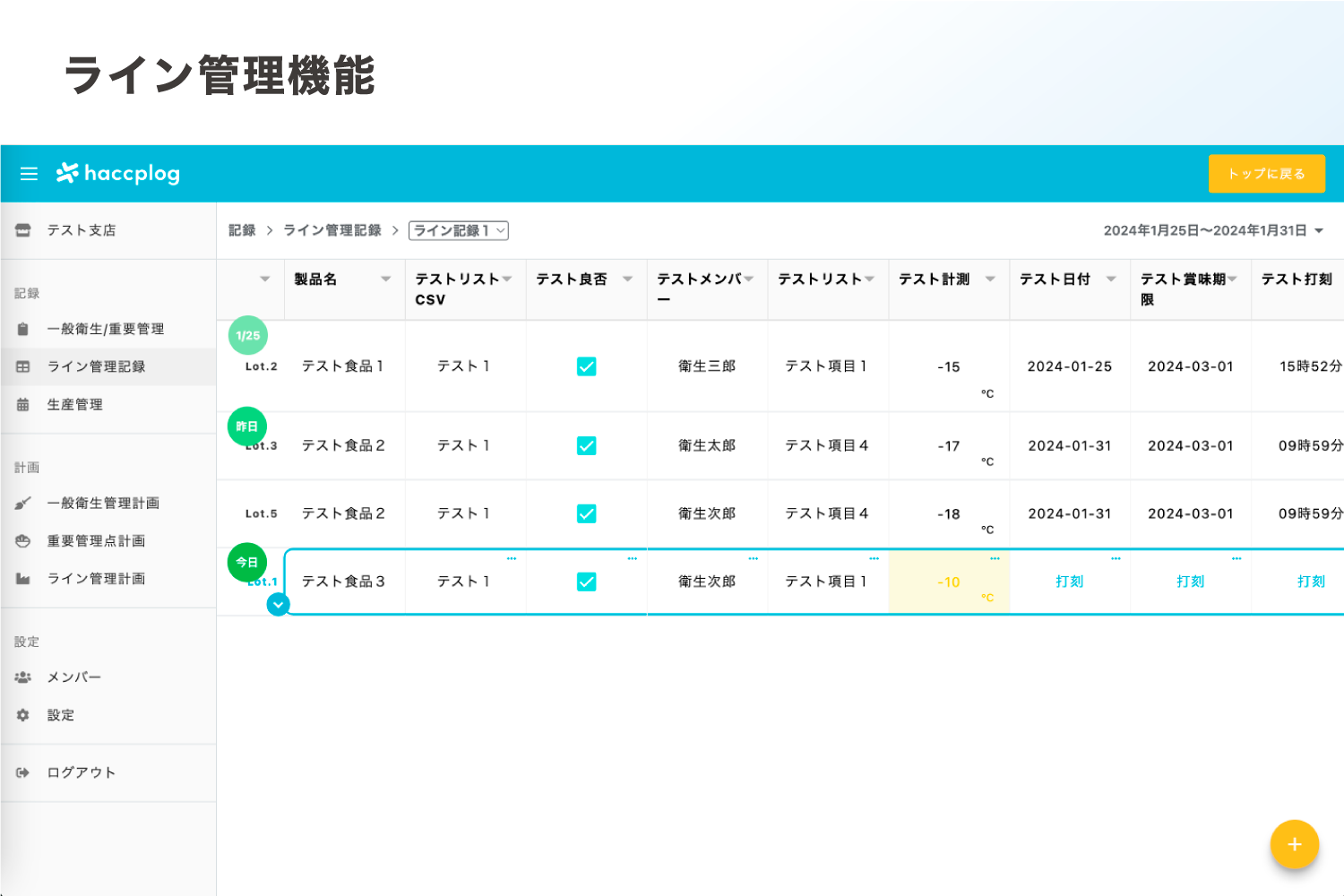Open the 製品名 column filter arrow
This screenshot has height=896, width=1344.
click(386, 279)
